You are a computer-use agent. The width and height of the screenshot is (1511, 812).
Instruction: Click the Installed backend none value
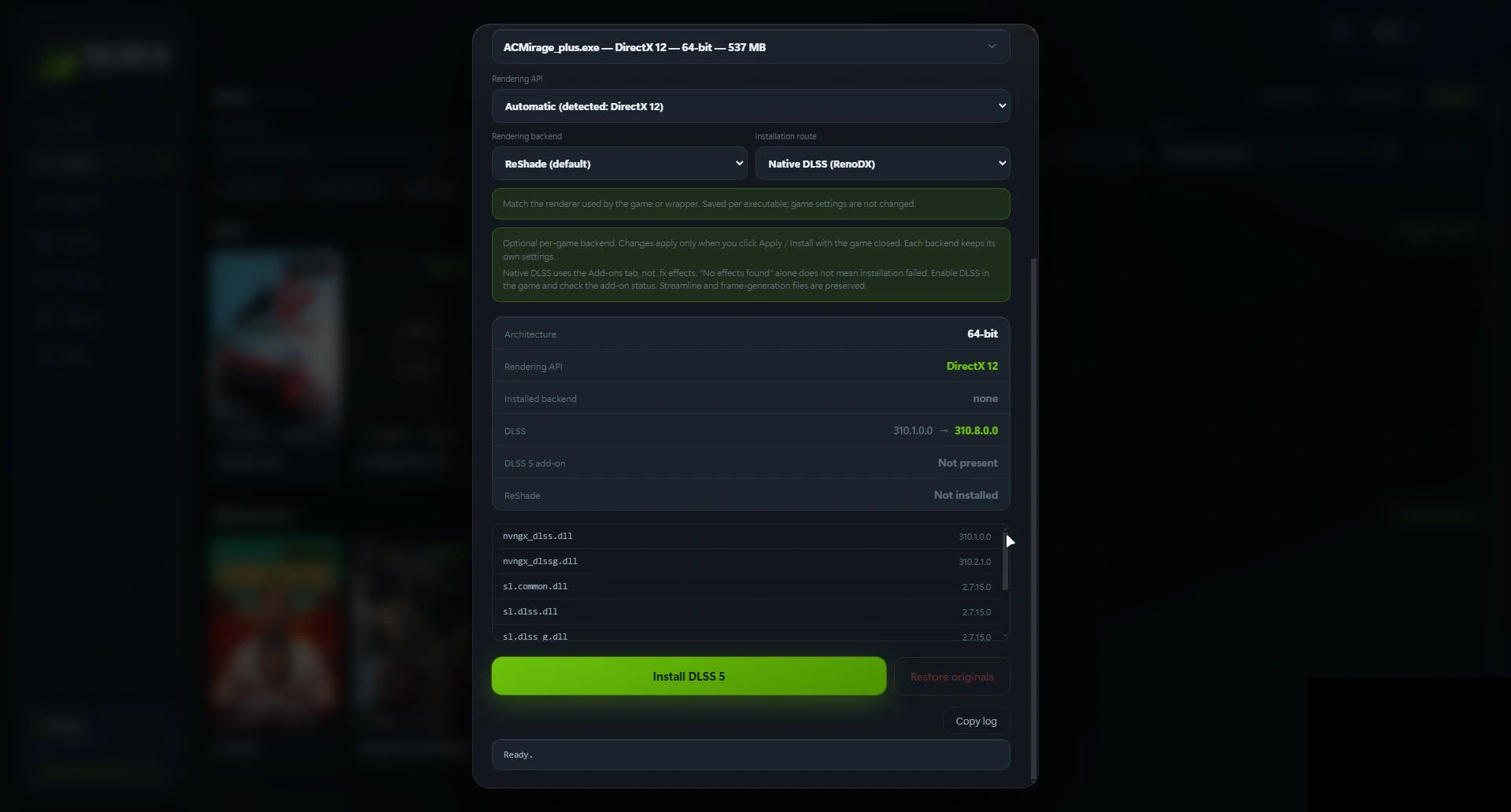pos(985,398)
